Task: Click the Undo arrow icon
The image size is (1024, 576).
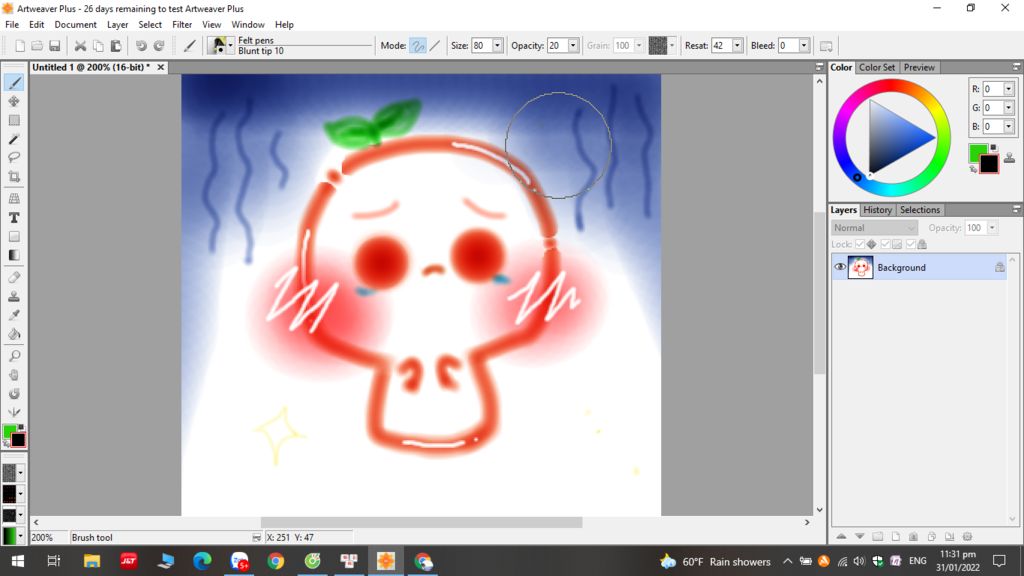Action: coord(141,46)
